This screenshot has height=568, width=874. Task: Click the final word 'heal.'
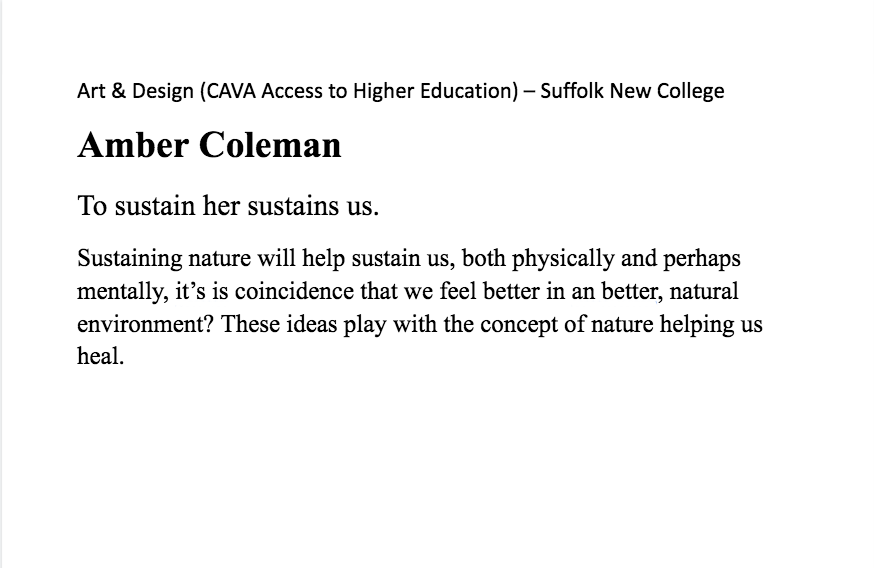click(100, 356)
